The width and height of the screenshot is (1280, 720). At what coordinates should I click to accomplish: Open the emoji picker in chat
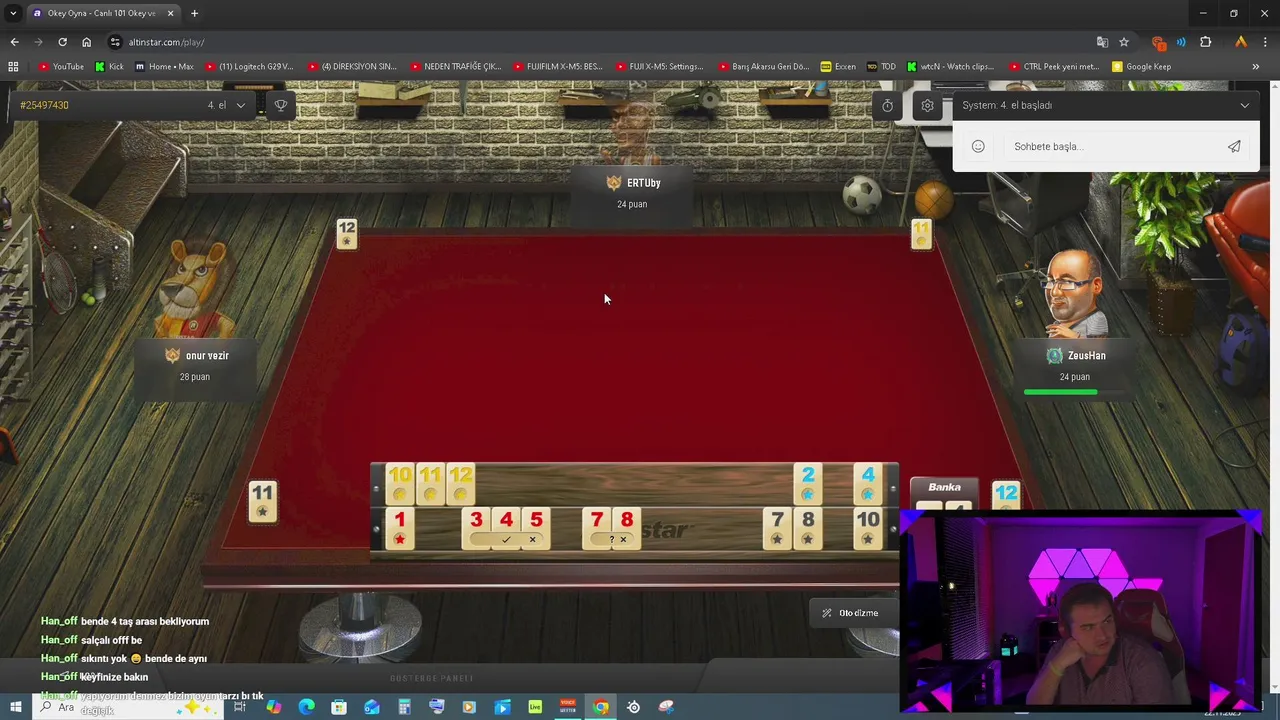[x=978, y=146]
